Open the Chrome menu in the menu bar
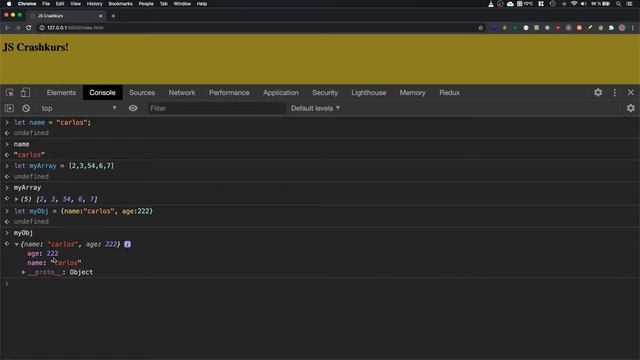Viewport: 640px width, 360px height. [x=27, y=4]
